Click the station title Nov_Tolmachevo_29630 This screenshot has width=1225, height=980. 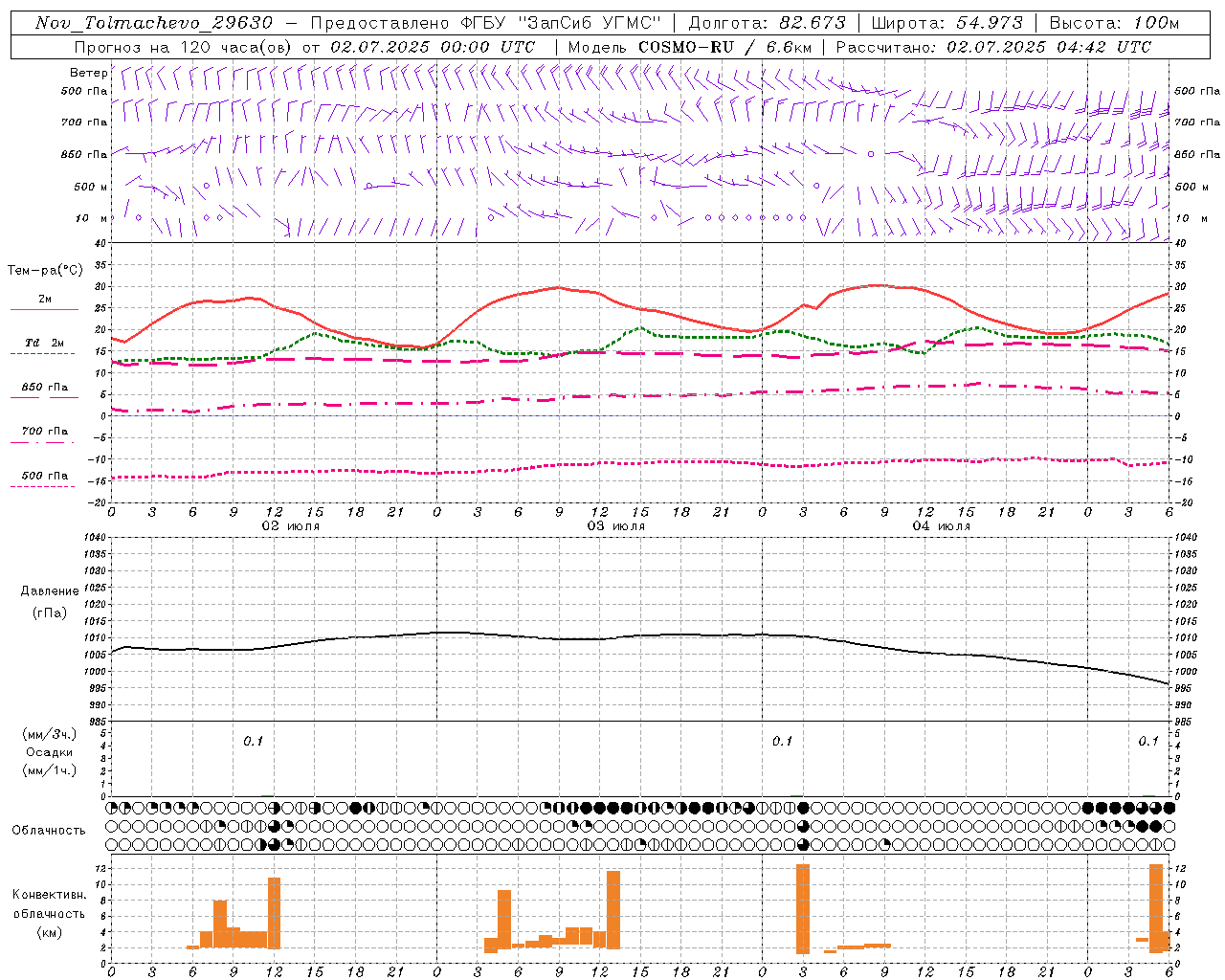pyautogui.click(x=154, y=23)
